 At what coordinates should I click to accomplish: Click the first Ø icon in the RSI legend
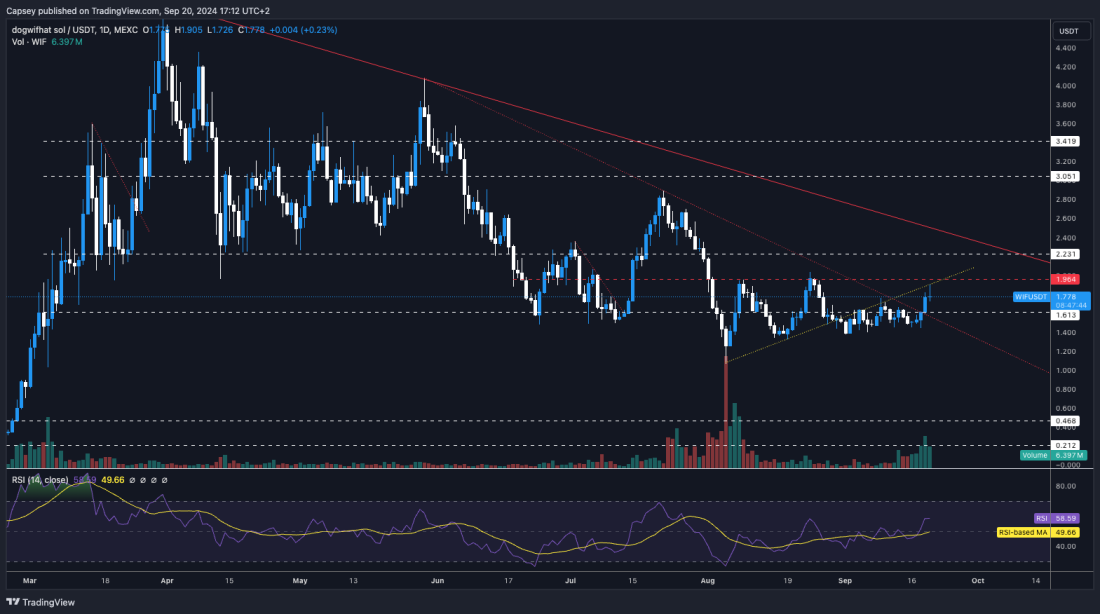[133, 481]
